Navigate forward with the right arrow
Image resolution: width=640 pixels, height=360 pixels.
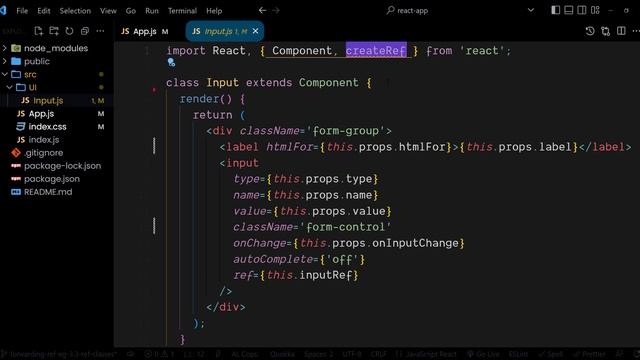pos(276,10)
